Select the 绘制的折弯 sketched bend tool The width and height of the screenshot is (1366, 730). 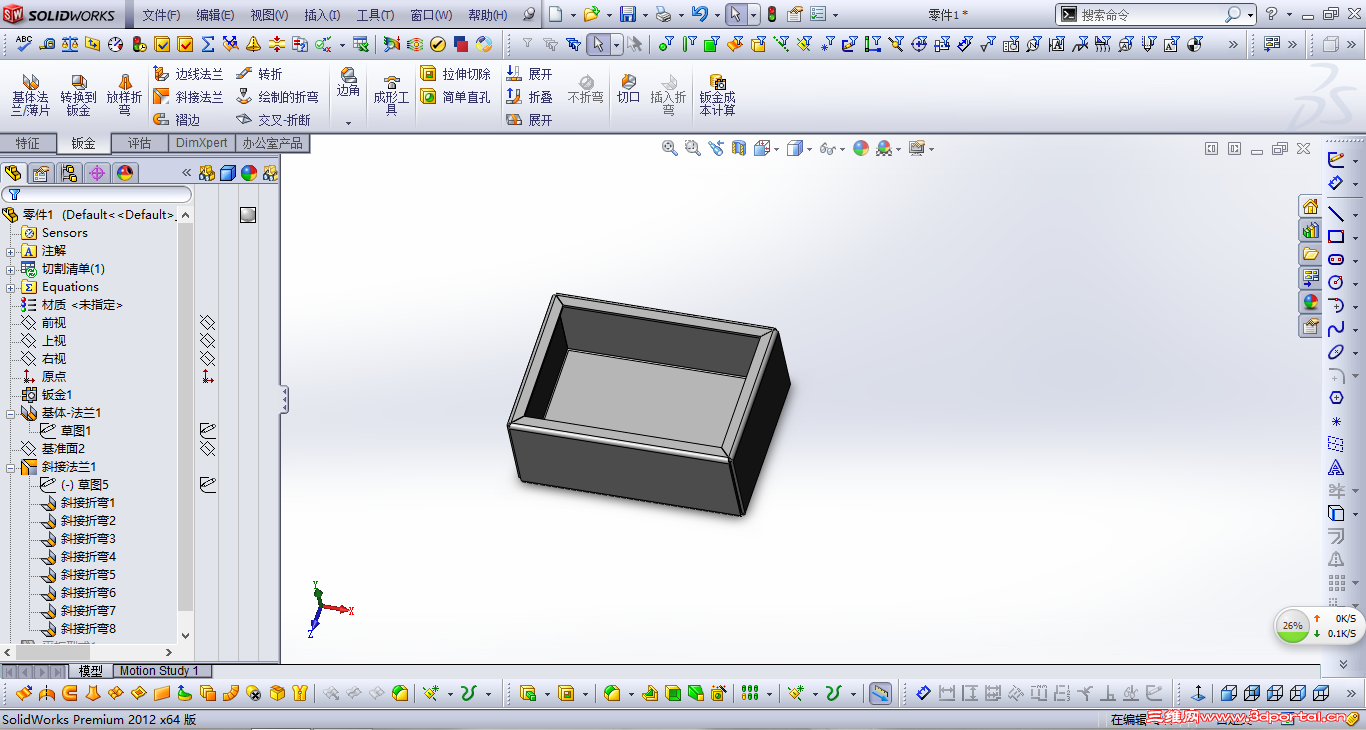[x=277, y=97]
